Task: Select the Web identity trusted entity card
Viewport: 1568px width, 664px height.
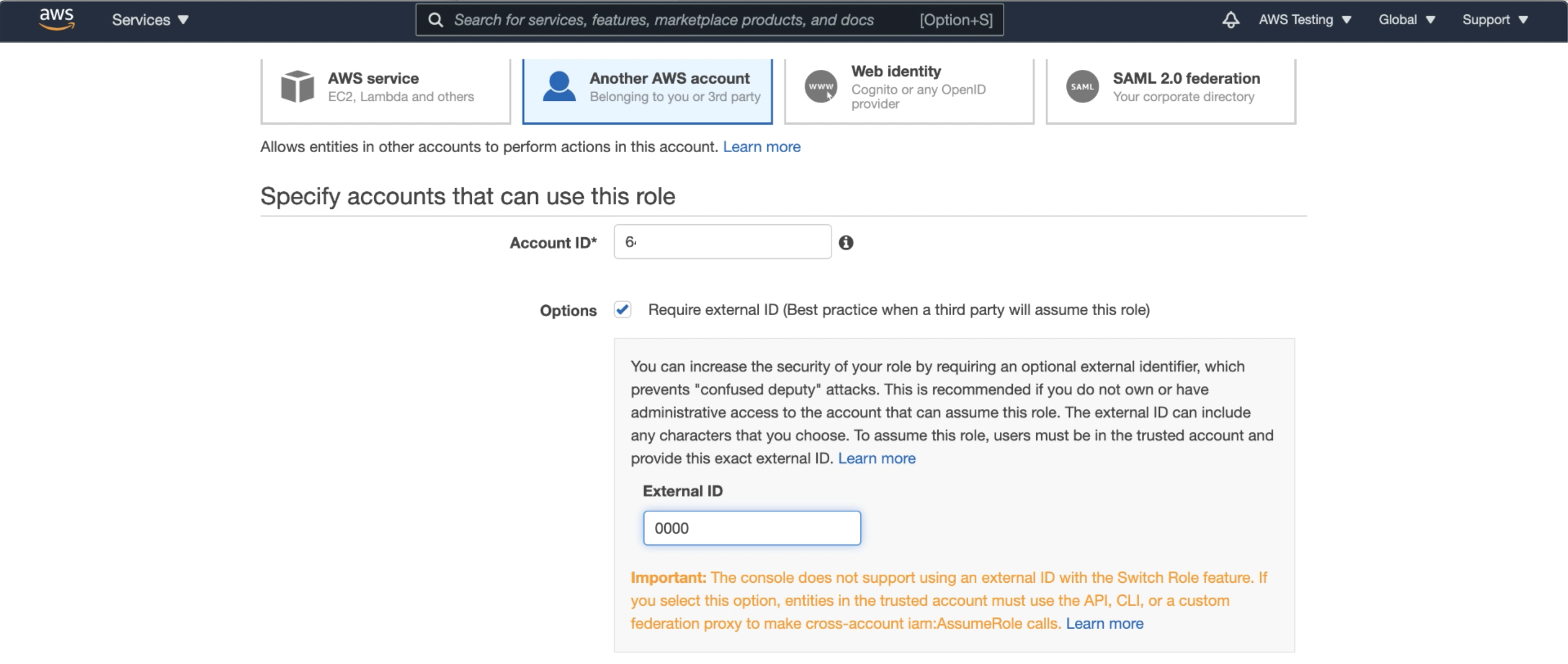Action: pyautogui.click(x=908, y=87)
